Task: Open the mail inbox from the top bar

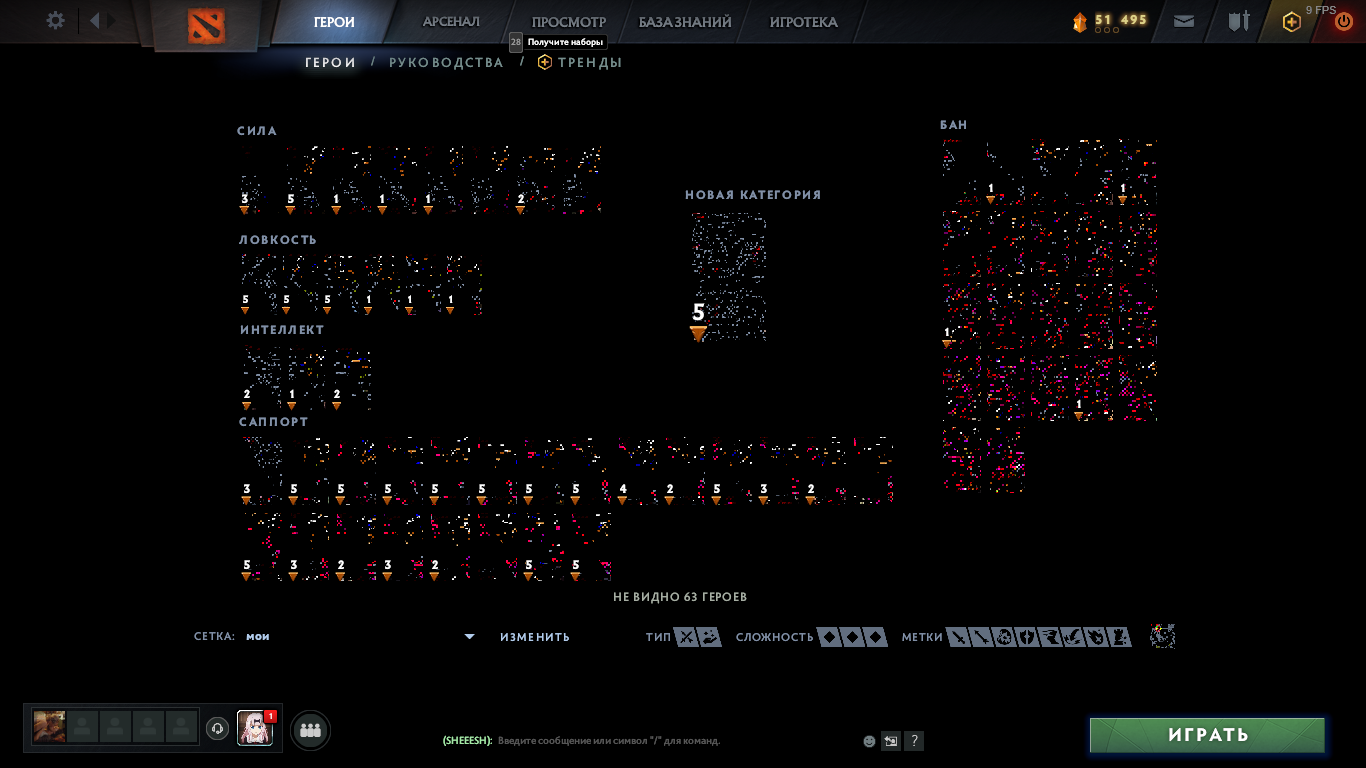Action: point(1184,21)
